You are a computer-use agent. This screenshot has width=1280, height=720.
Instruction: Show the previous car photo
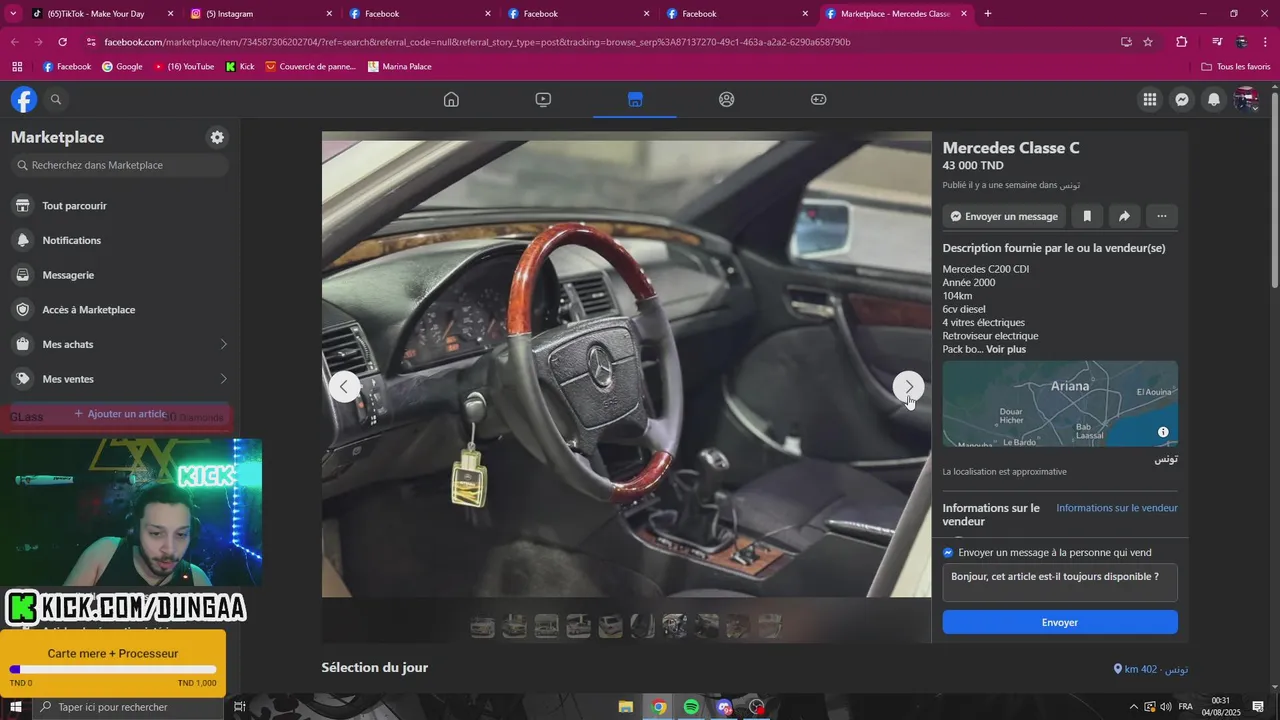pyautogui.click(x=344, y=386)
